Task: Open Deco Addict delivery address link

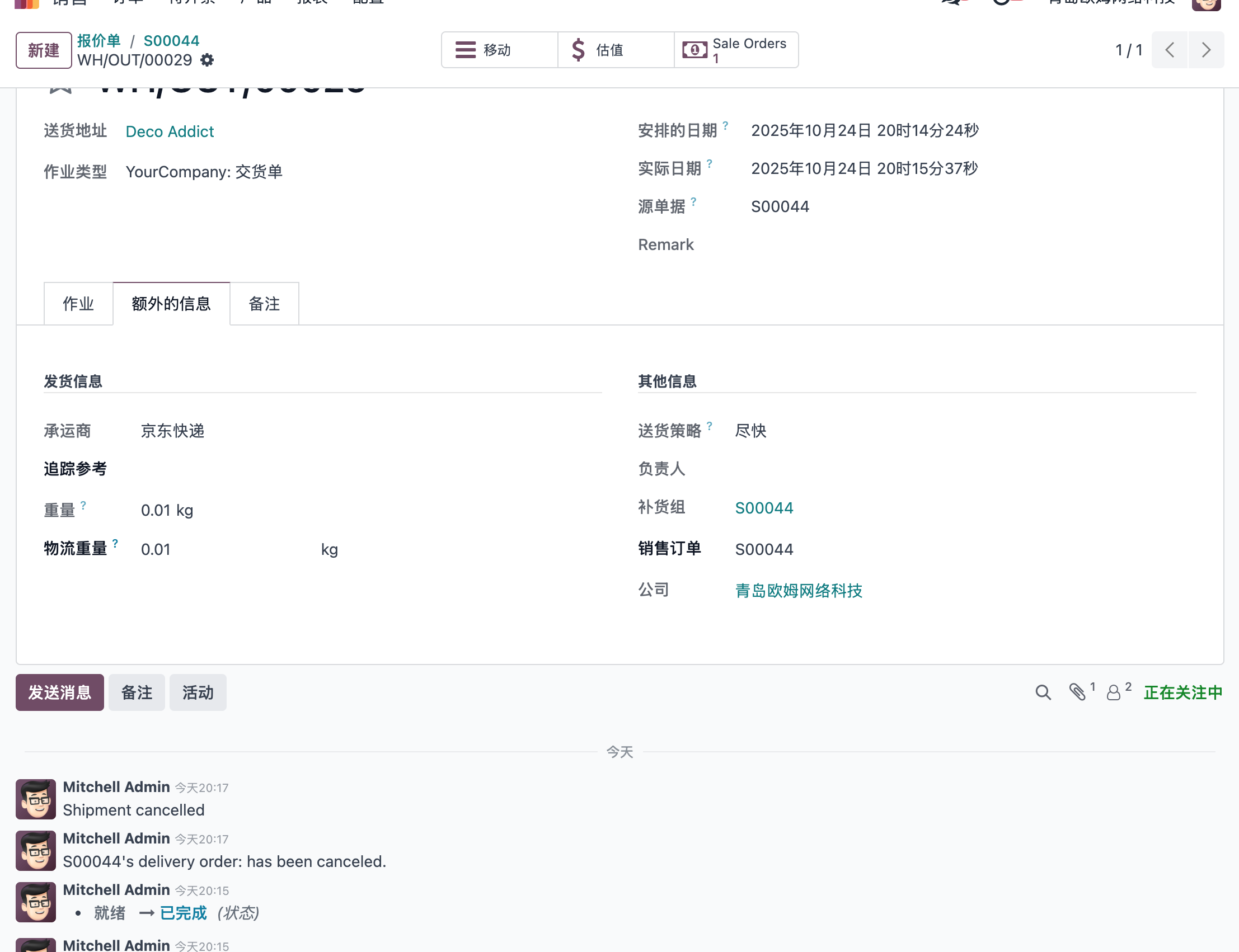Action: pyautogui.click(x=170, y=131)
